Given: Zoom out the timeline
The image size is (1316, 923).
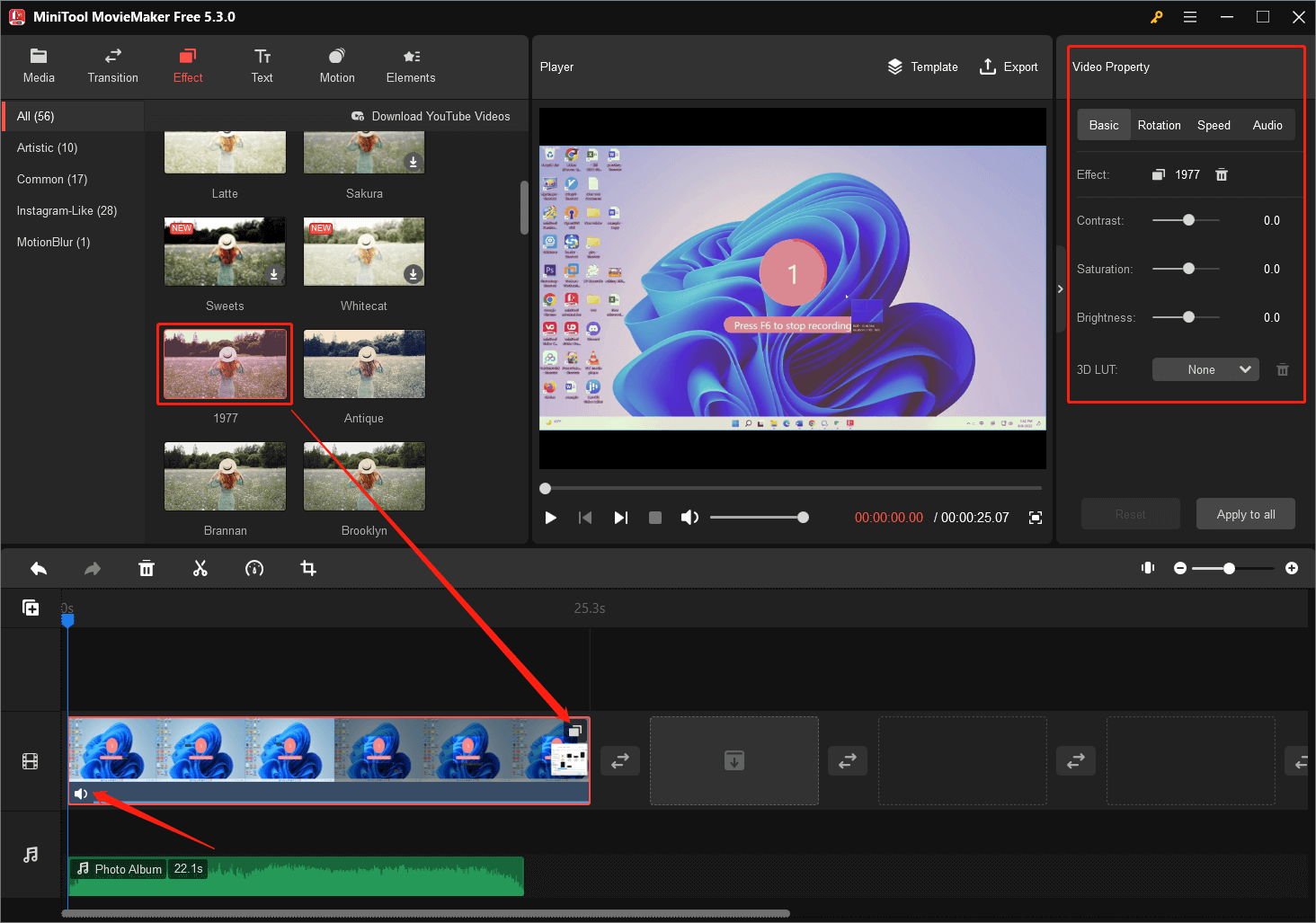Looking at the screenshot, I should 1180,568.
